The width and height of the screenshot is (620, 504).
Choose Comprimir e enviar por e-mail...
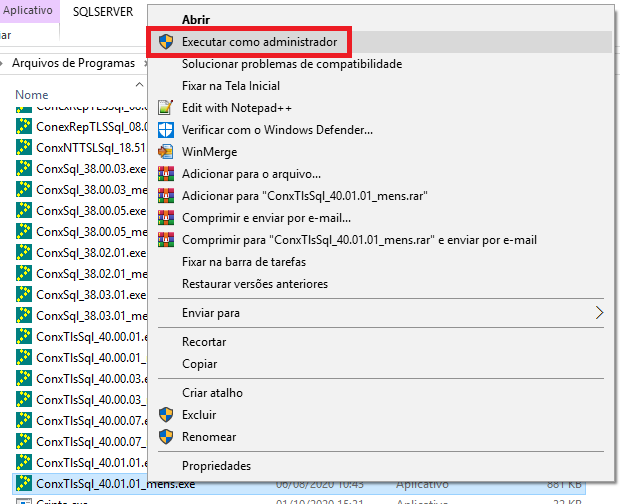[x=266, y=218]
